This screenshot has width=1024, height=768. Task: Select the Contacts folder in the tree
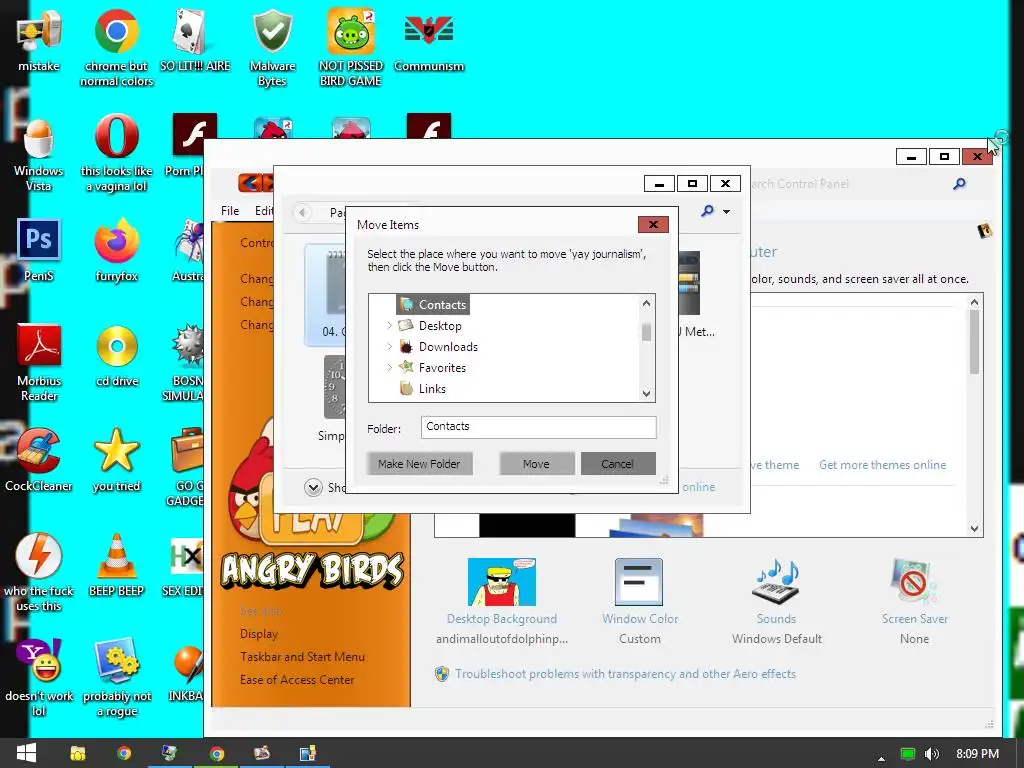(x=433, y=304)
